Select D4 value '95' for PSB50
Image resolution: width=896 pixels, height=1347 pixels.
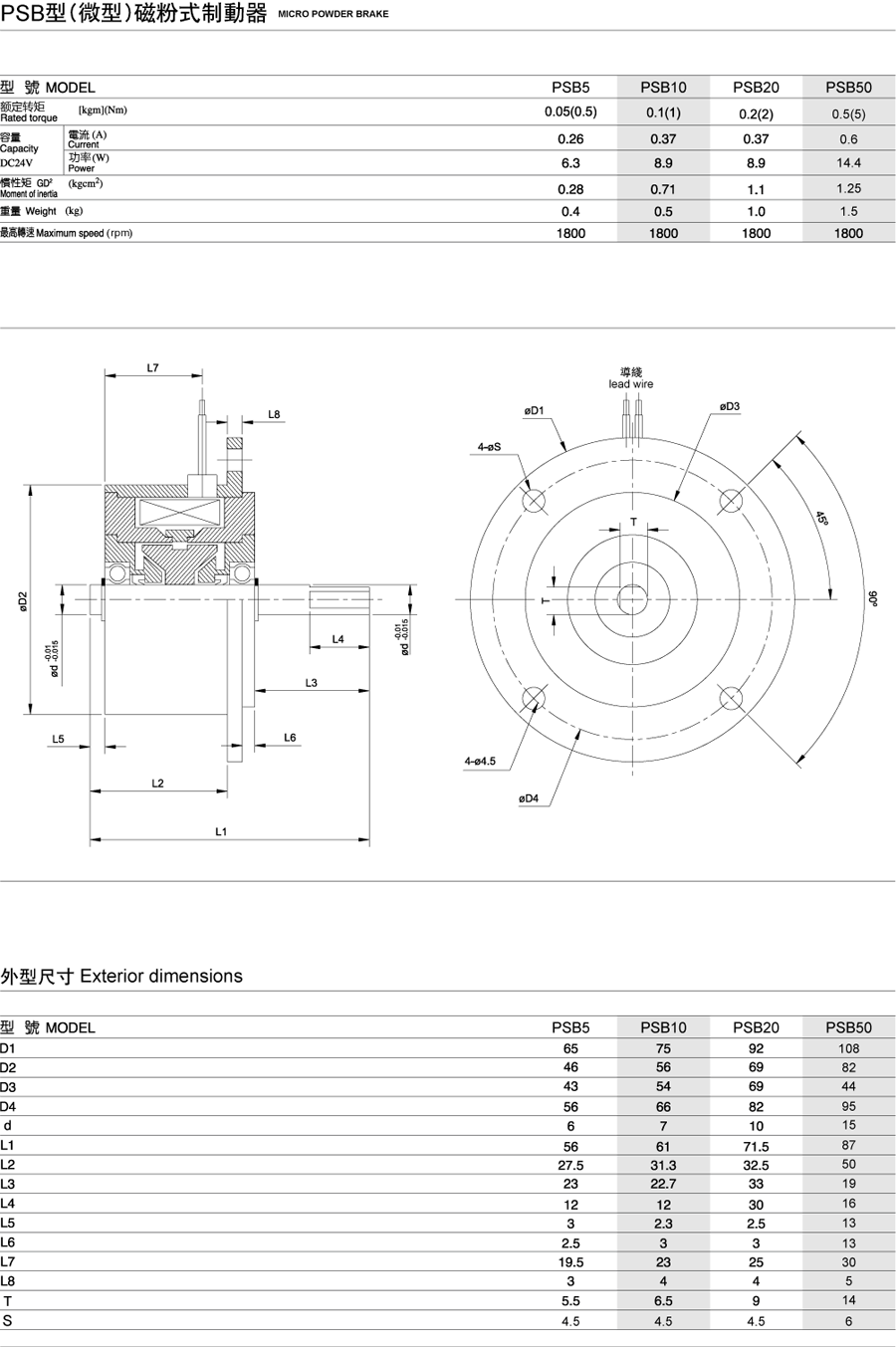[848, 1106]
